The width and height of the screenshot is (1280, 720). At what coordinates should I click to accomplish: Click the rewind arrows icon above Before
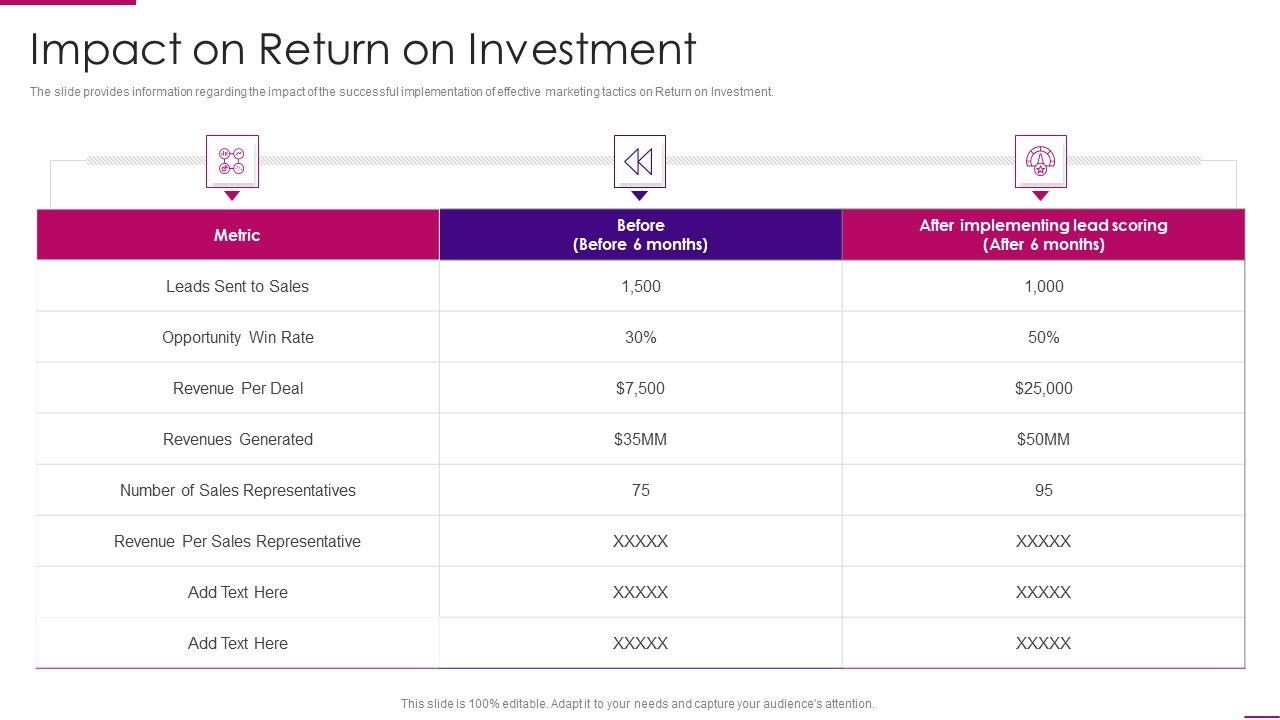click(639, 161)
